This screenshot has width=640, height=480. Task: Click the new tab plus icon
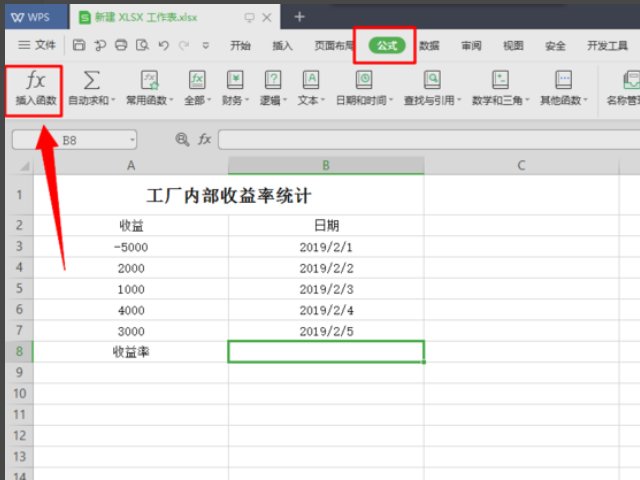point(300,17)
